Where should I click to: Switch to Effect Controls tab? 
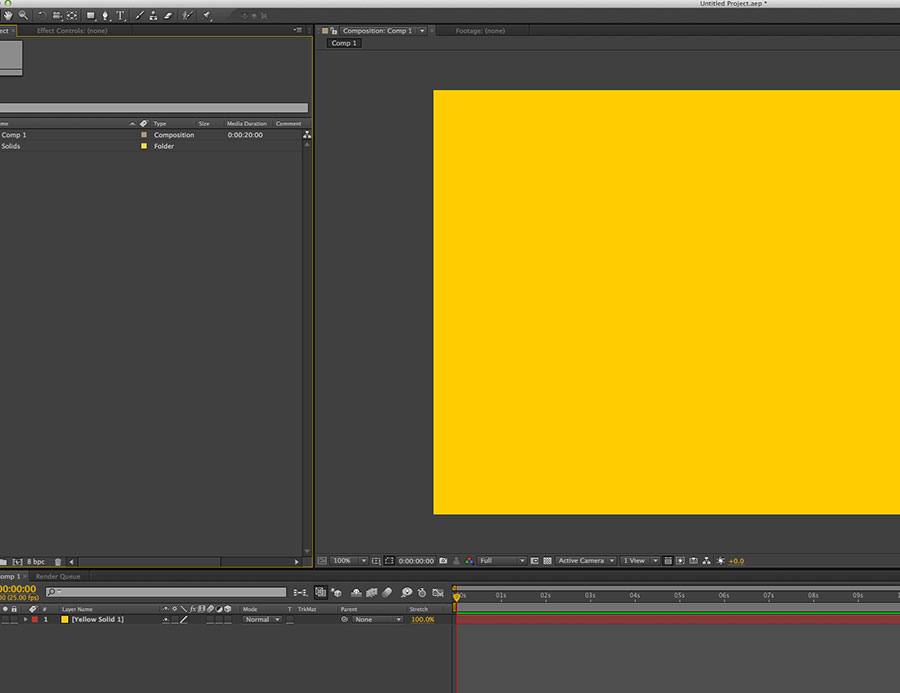[x=72, y=31]
